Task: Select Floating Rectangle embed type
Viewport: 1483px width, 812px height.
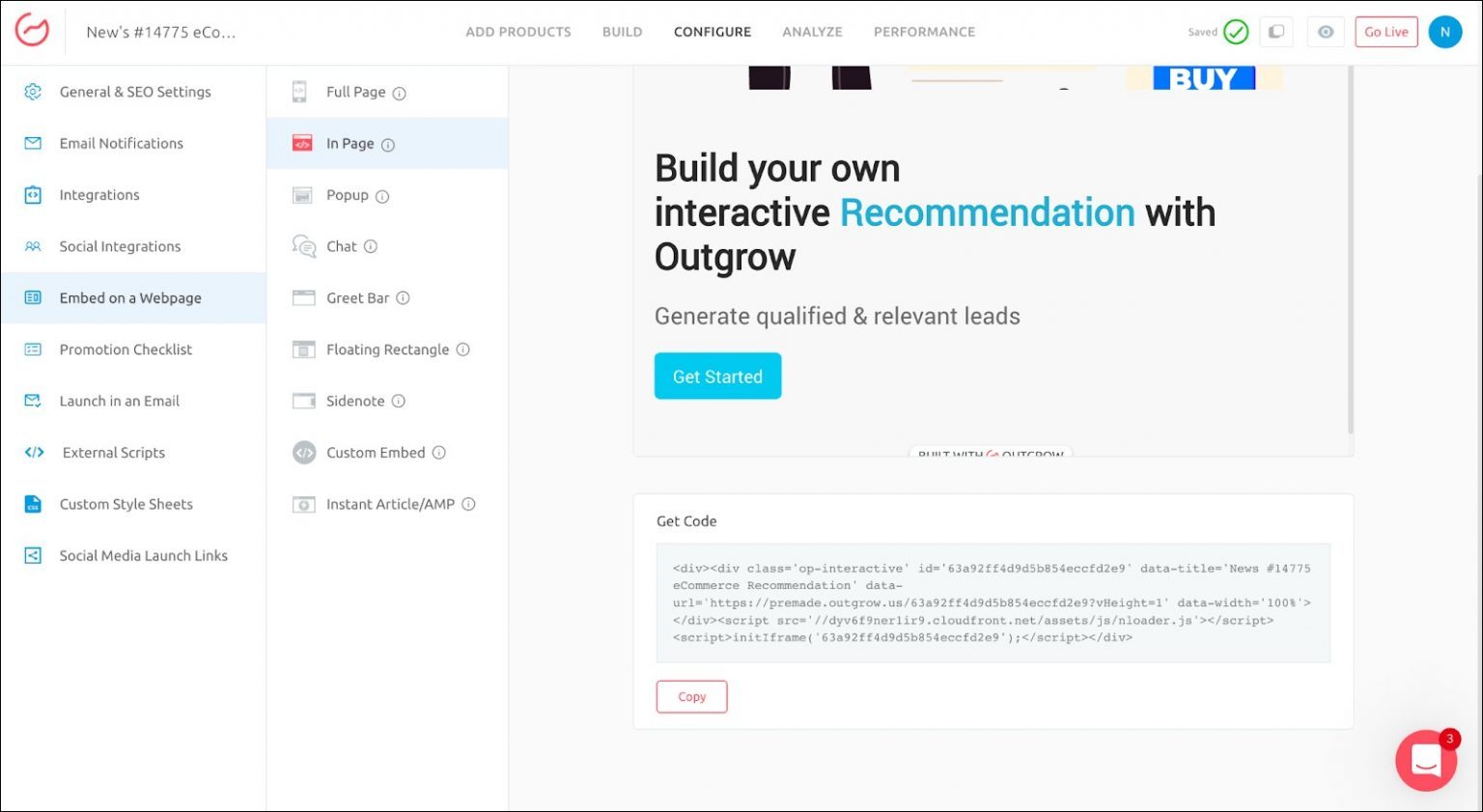Action: 386,350
